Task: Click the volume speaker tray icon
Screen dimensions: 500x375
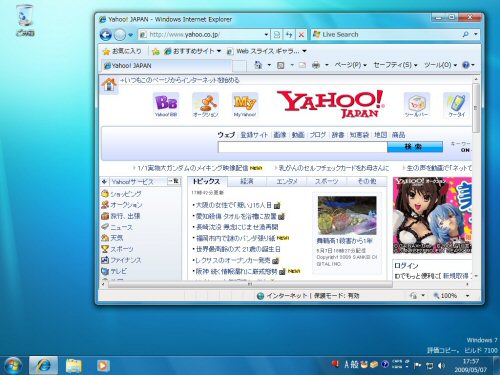Action: click(x=441, y=365)
